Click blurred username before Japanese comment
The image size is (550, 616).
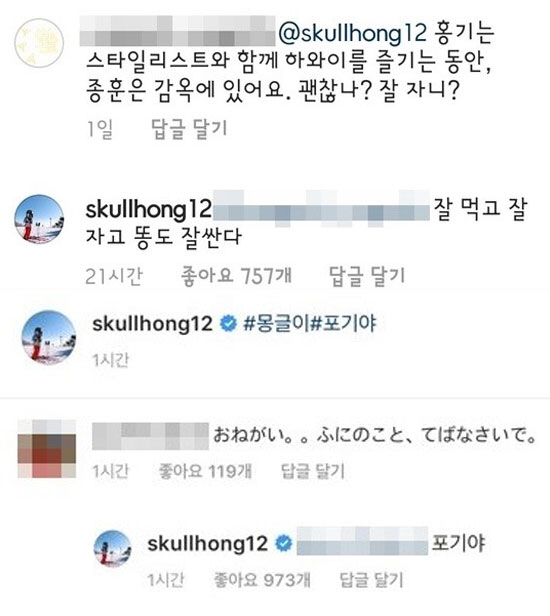tap(150, 436)
